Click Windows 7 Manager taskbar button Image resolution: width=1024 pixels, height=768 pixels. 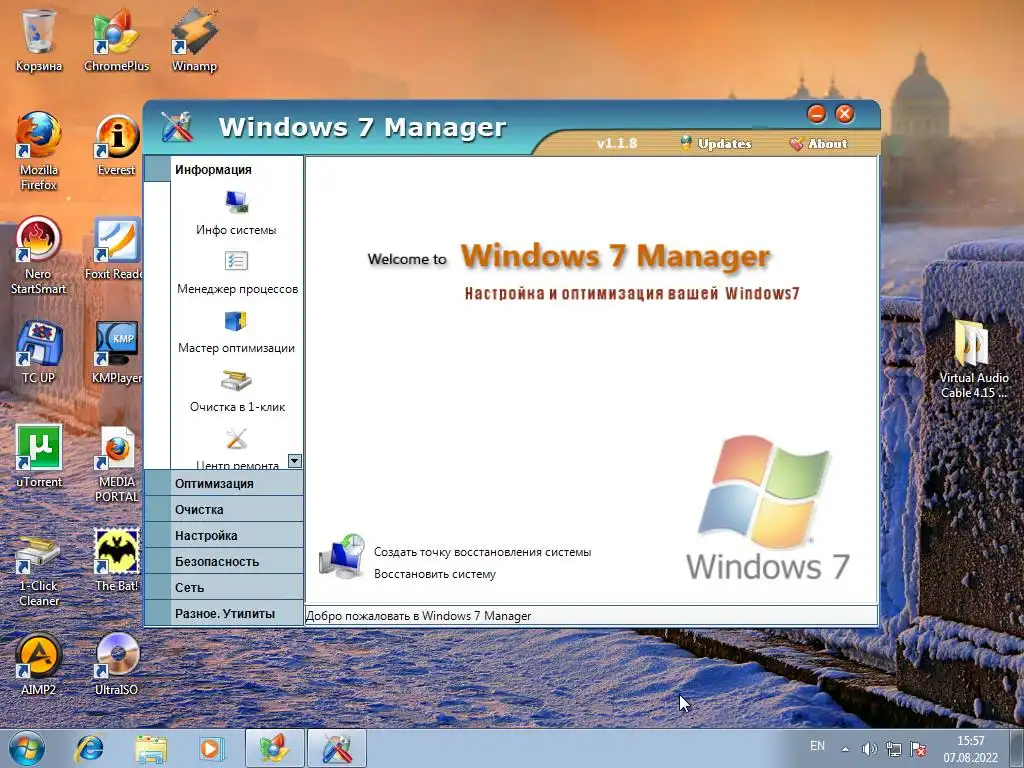pos(336,748)
